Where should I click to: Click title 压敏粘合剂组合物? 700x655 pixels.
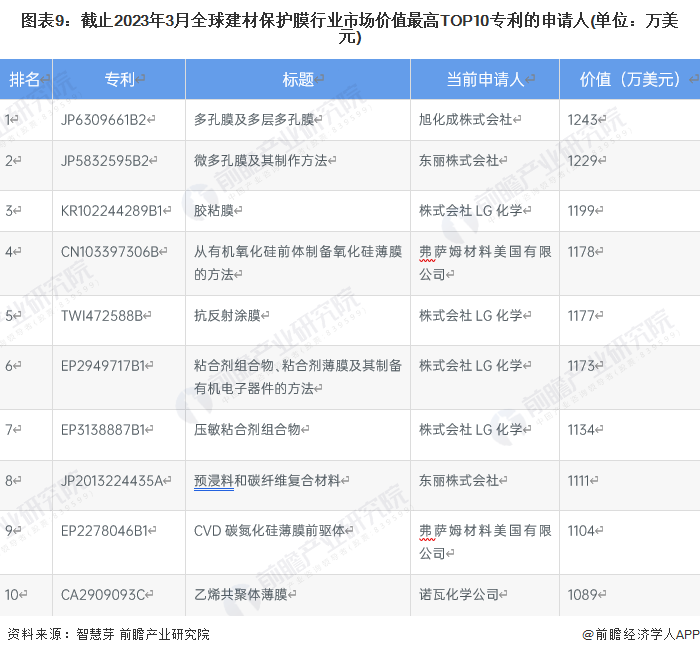247,430
